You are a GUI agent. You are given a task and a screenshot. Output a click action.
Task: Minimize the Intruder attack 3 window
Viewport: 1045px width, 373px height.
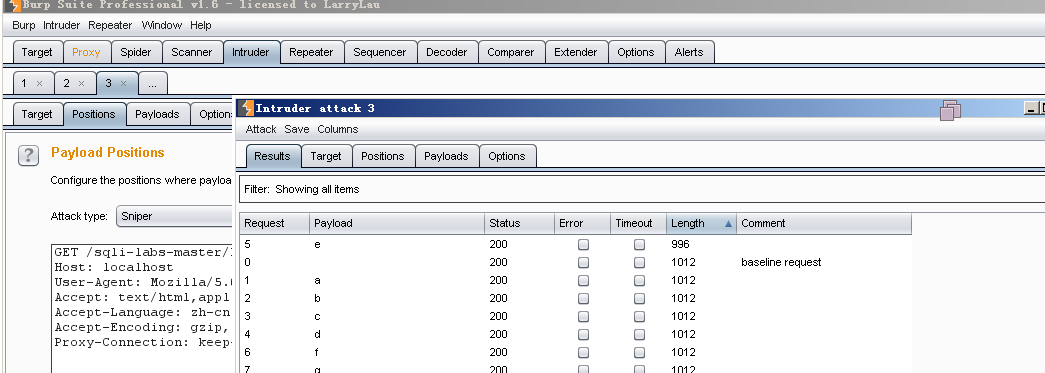(1030, 109)
